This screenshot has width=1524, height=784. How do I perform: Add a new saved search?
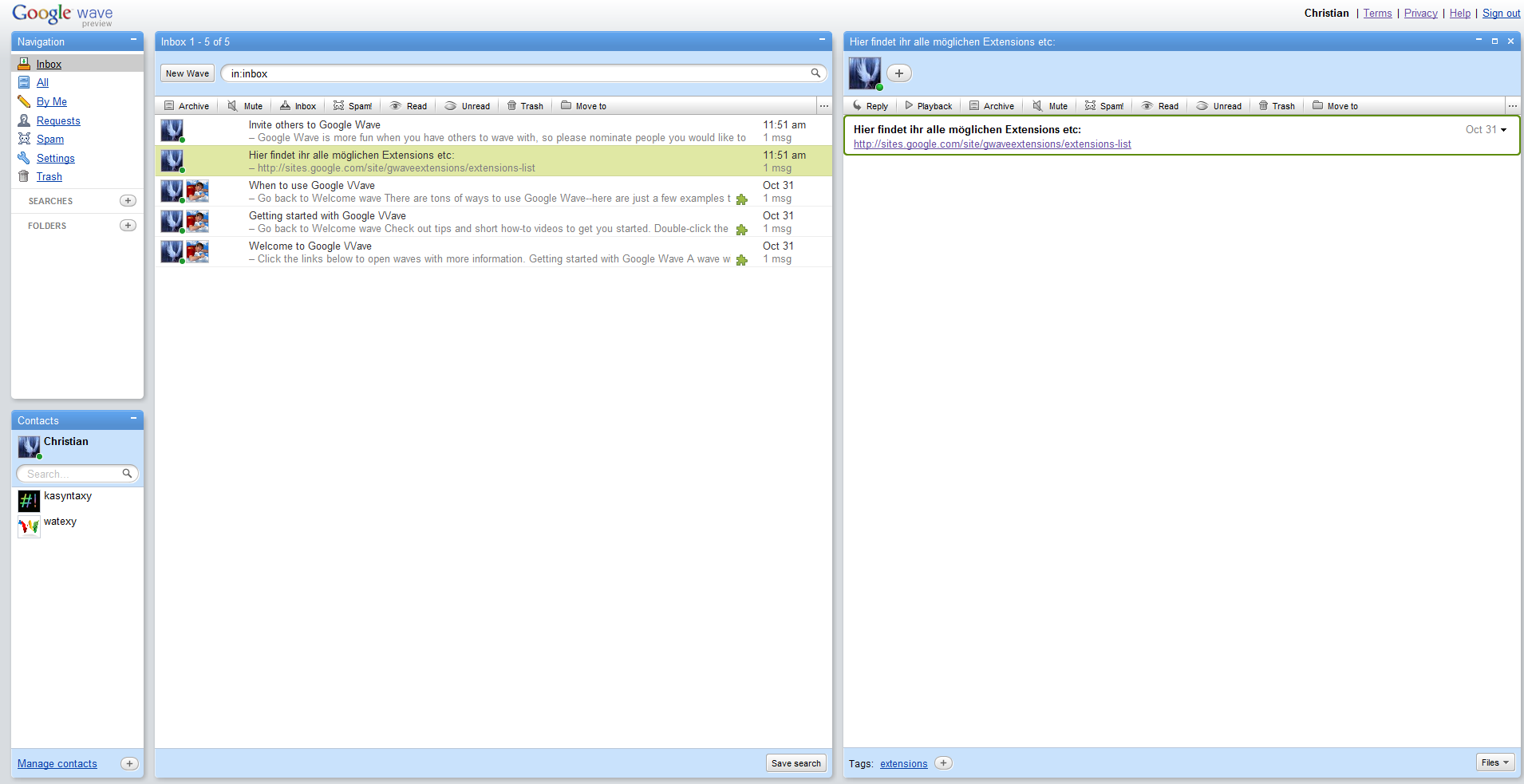[x=128, y=201]
